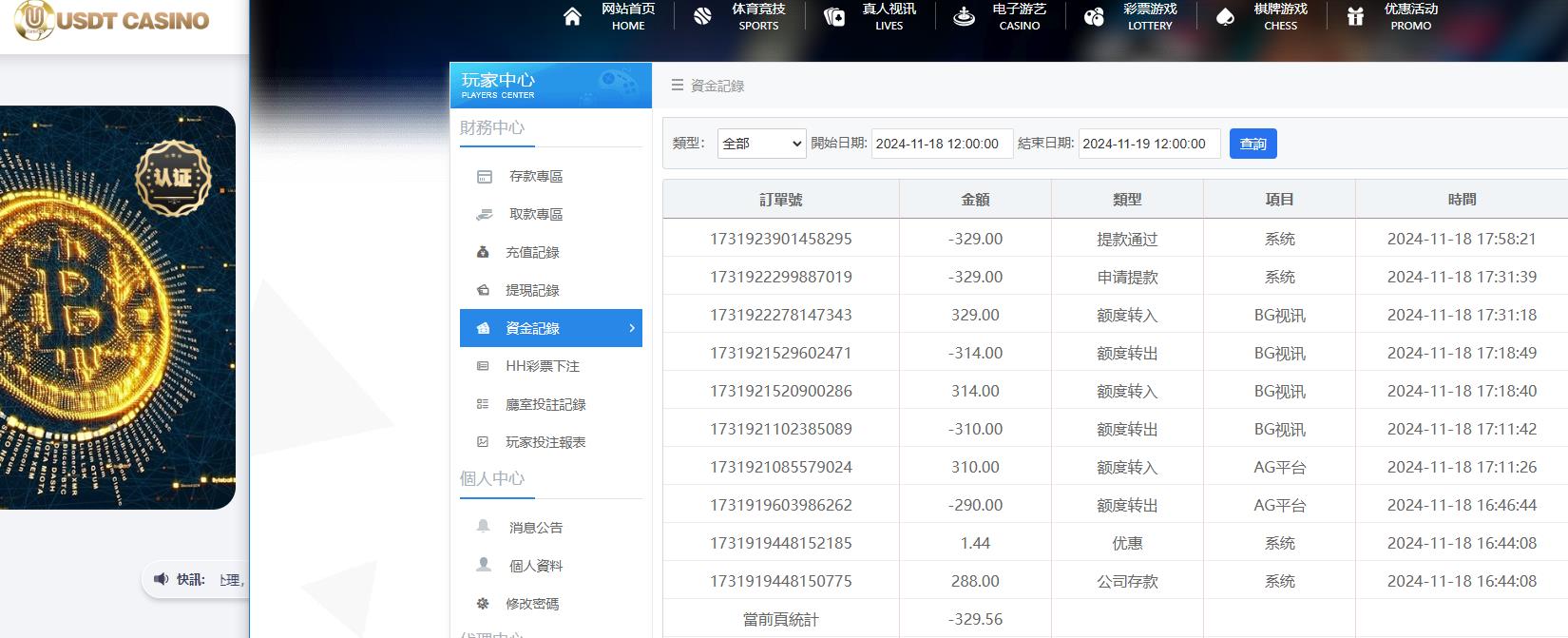Expand the 資金記錄 sidebar chevron
Screen dimensions: 1568x638
(x=632, y=328)
